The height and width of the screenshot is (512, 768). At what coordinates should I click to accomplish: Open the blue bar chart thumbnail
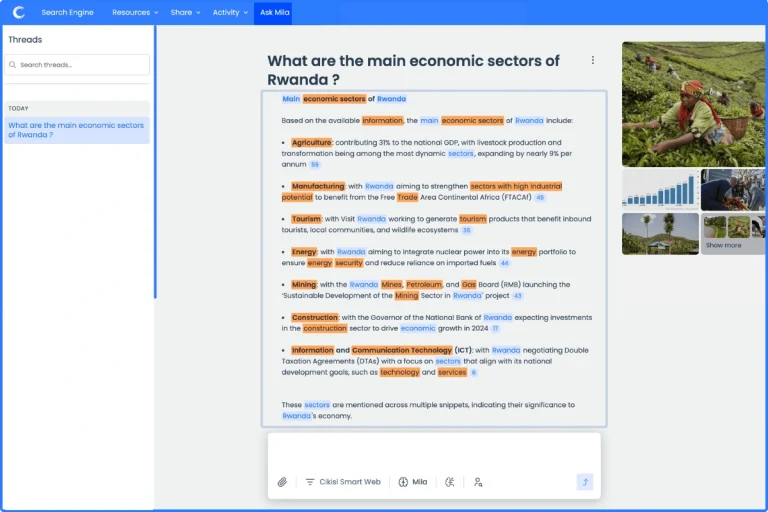(660, 189)
